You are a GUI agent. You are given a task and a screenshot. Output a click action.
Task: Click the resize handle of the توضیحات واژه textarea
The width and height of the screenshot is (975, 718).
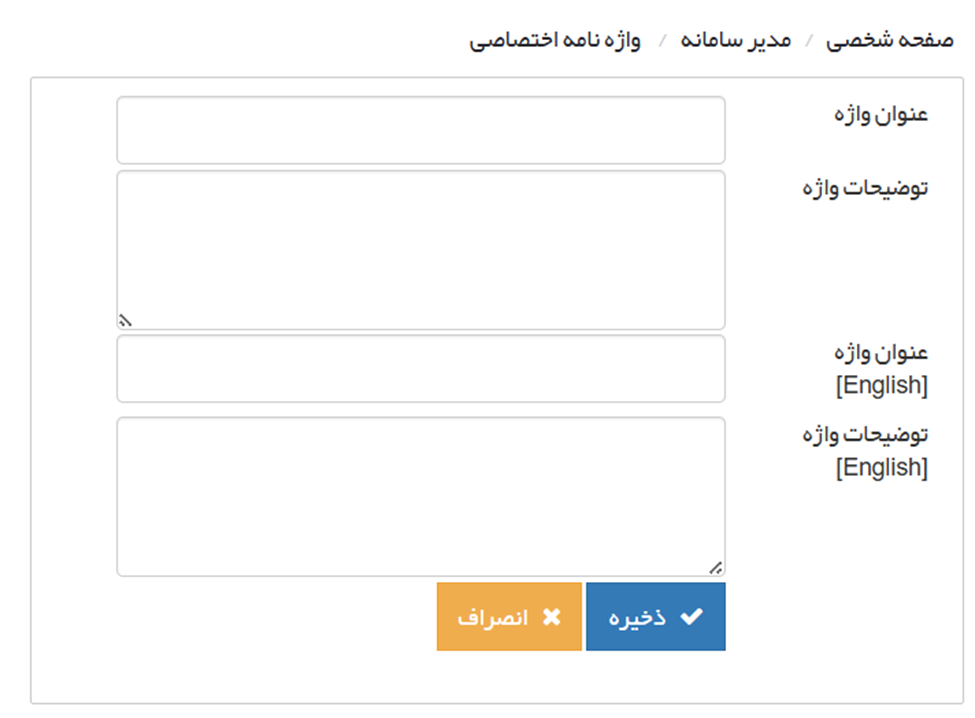[125, 321]
